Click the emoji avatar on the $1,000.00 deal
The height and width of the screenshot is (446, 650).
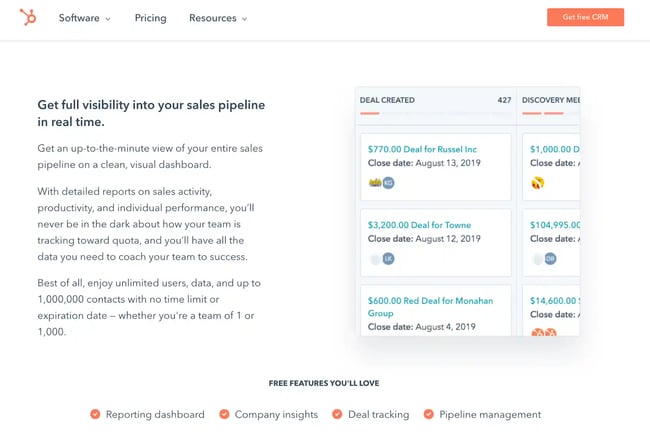[538, 183]
